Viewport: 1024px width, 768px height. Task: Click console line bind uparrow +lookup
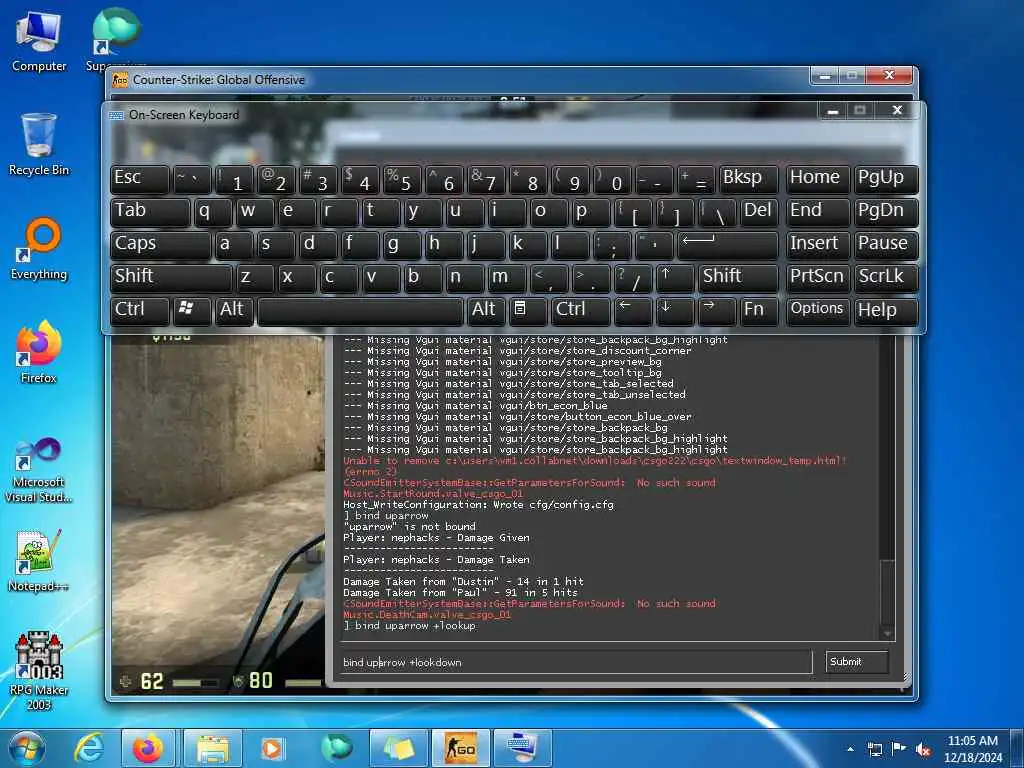409,626
